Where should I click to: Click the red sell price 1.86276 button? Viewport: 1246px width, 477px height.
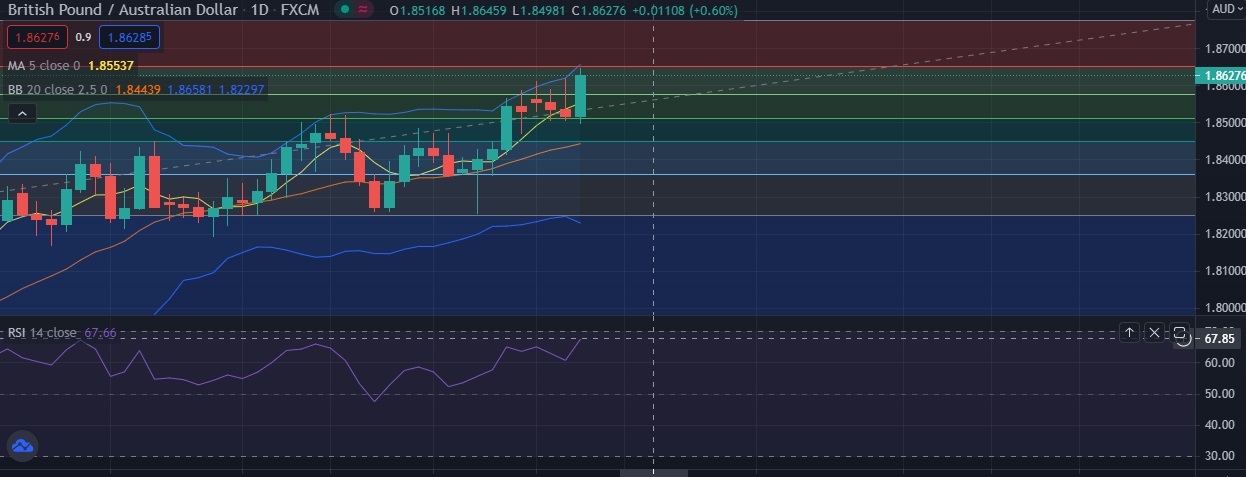pyautogui.click(x=38, y=37)
